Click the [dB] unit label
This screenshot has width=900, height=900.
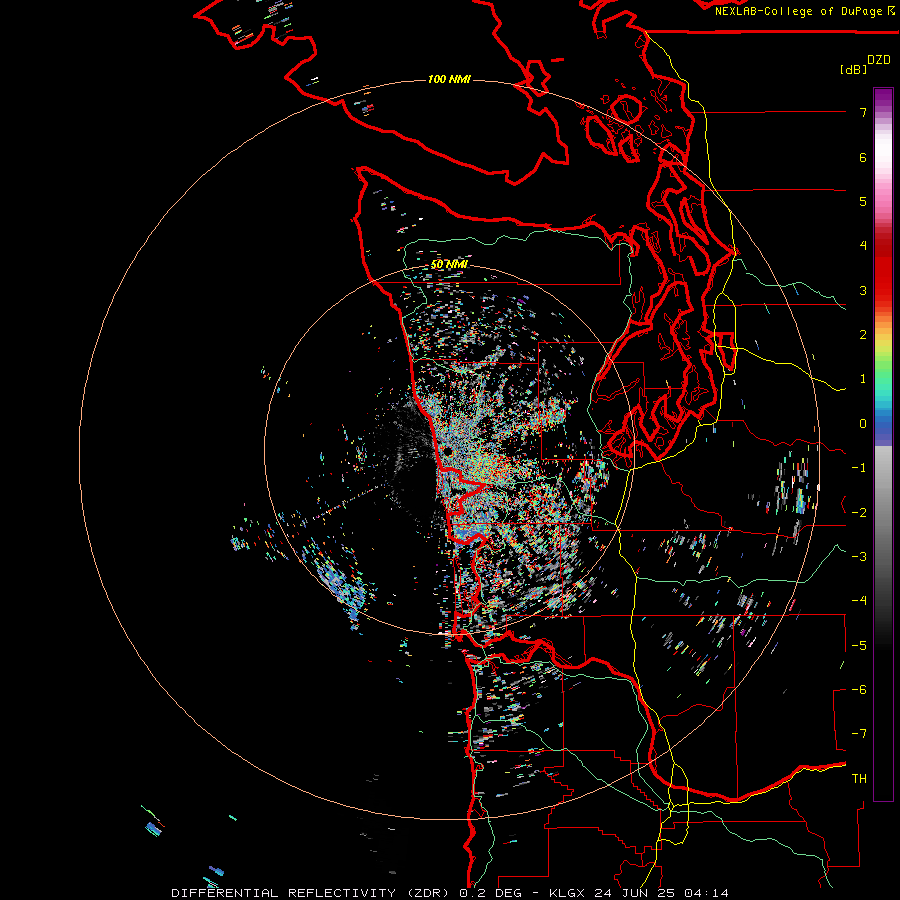pos(853,69)
